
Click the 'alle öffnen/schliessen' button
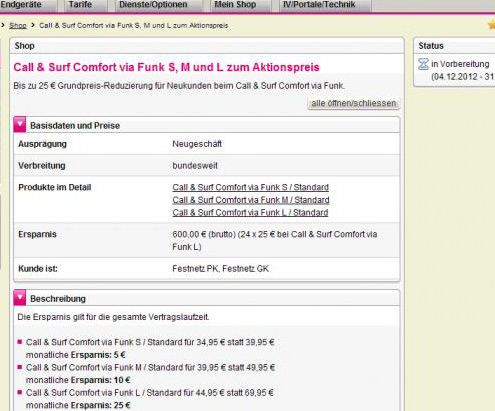354,103
